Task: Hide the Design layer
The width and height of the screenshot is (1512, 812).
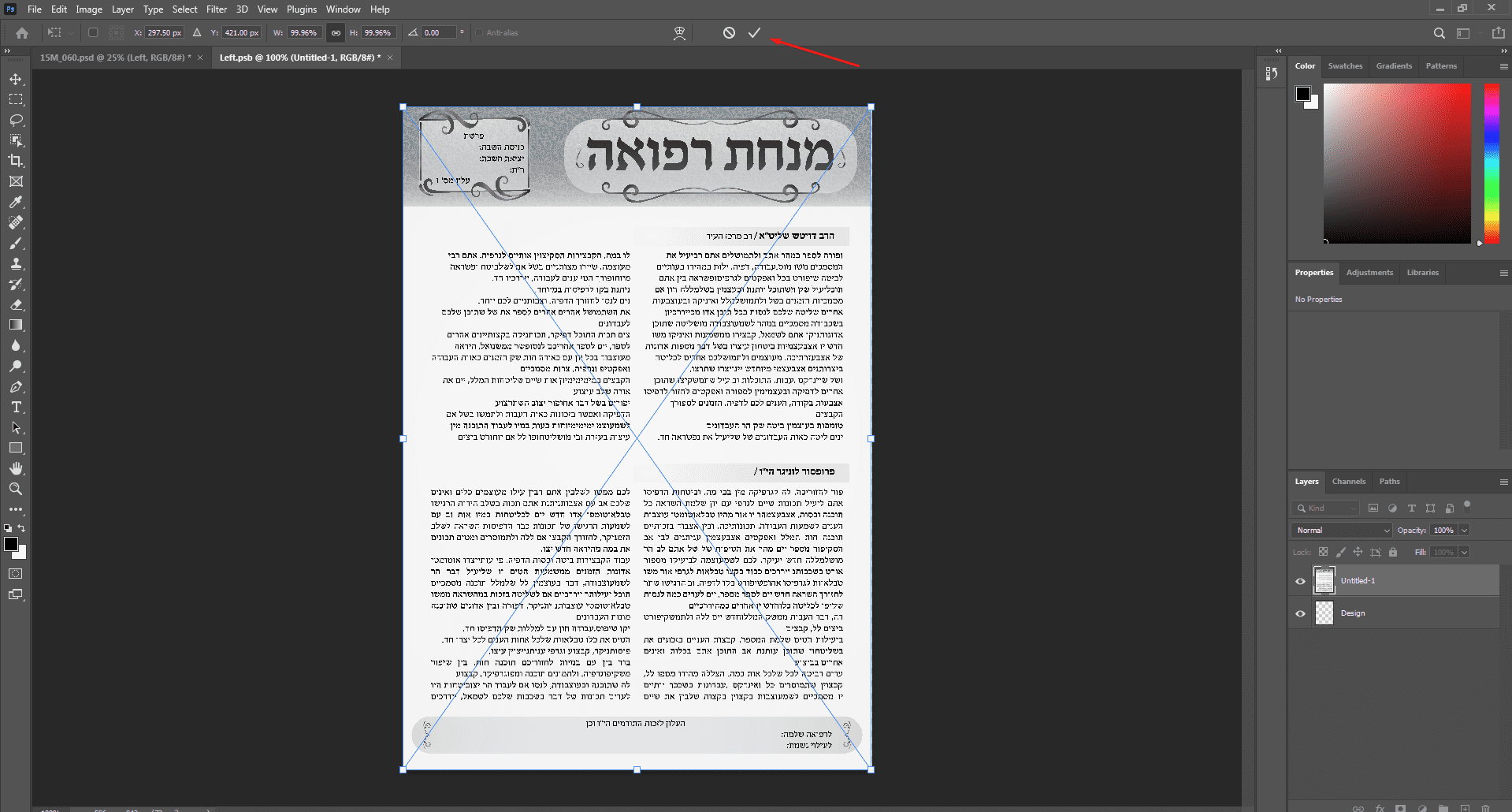Action: [1300, 613]
